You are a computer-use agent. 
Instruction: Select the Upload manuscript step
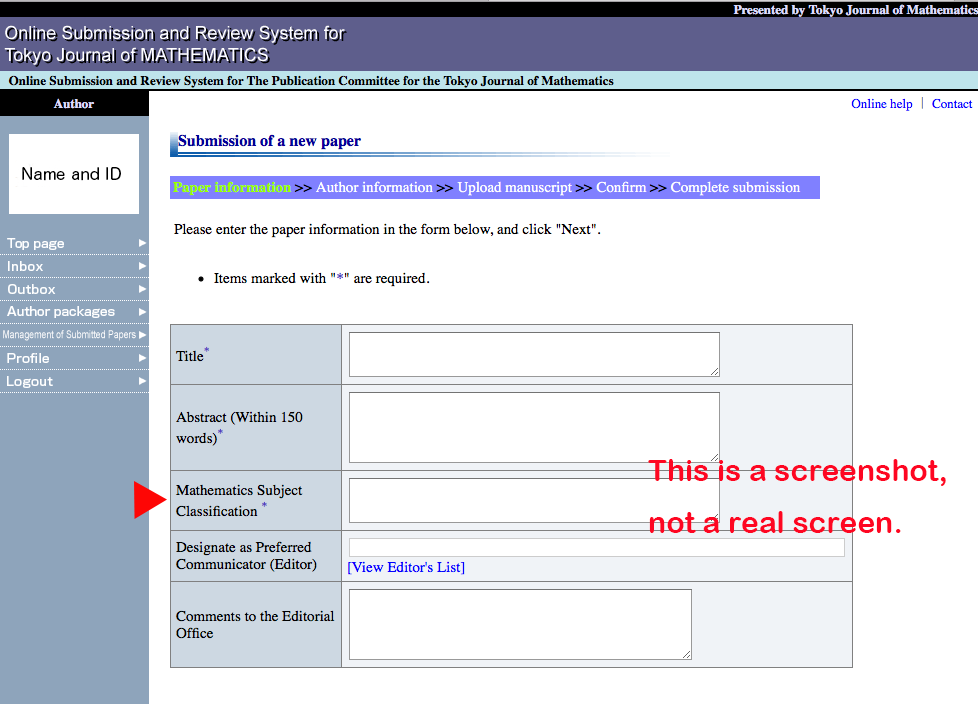click(x=515, y=188)
